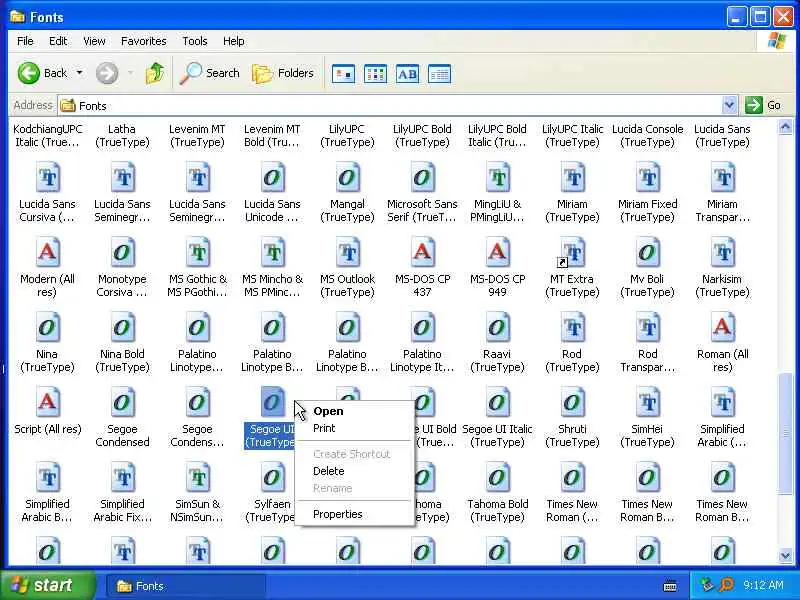Choose Properties in the context menu

point(355,514)
